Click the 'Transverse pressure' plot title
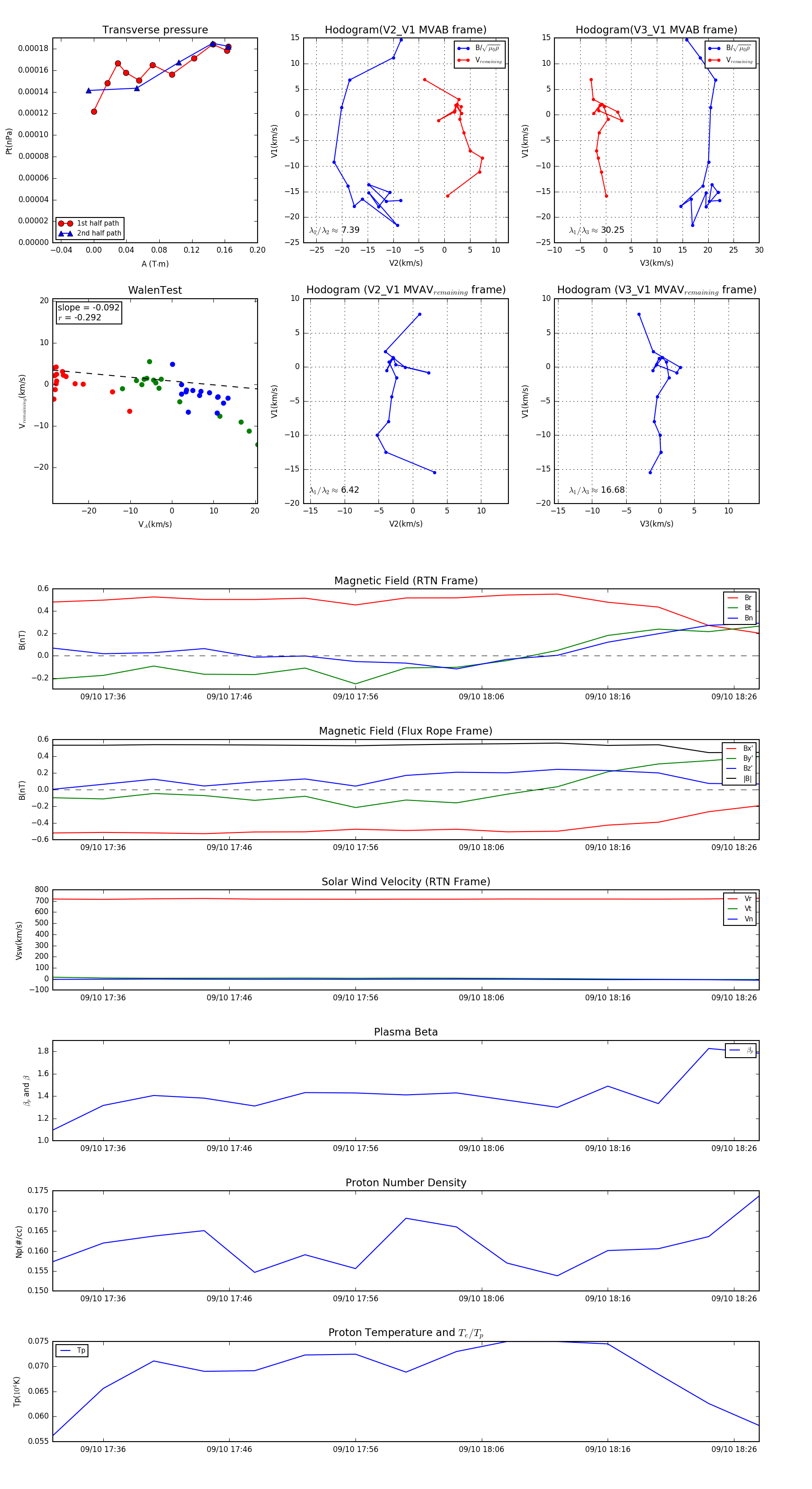This screenshot has height=1489, width=812. pos(155,30)
